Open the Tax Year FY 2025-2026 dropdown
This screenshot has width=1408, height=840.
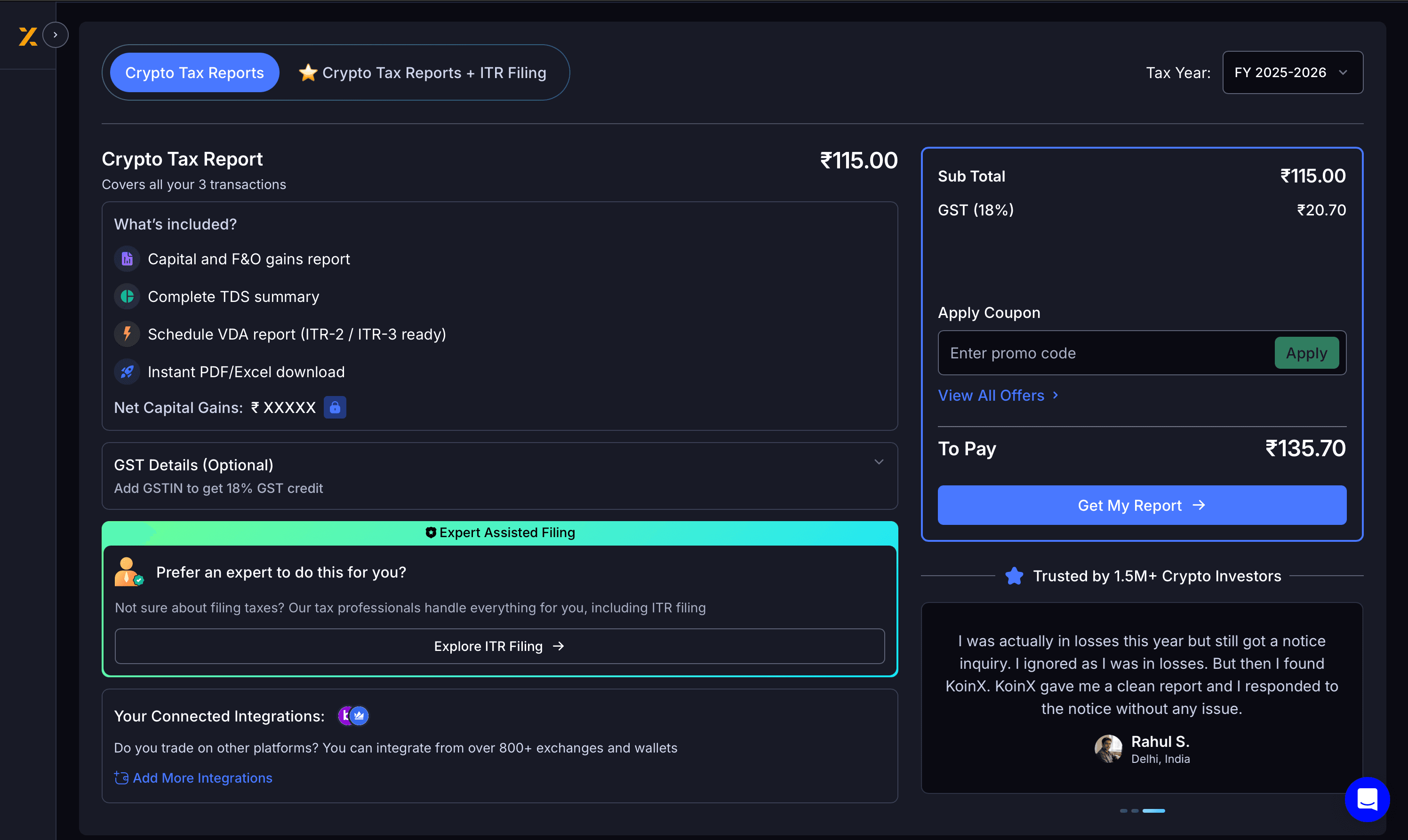[x=1292, y=72]
